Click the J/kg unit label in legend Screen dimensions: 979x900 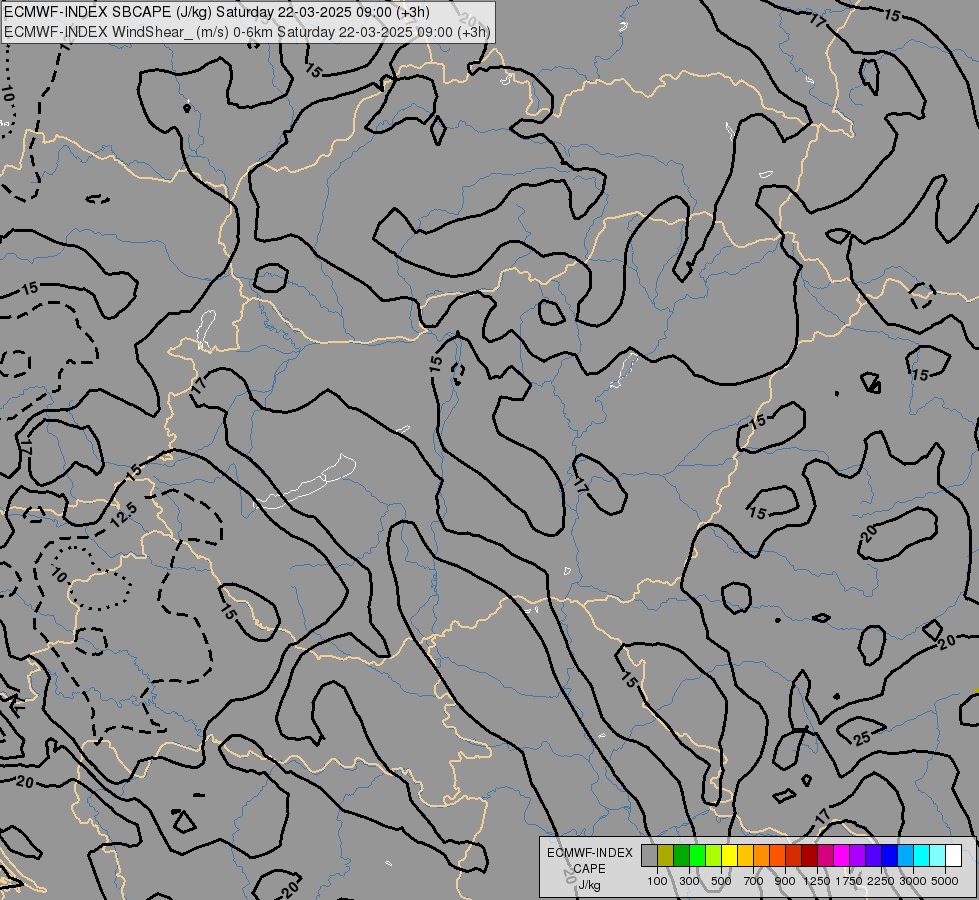coord(589,885)
